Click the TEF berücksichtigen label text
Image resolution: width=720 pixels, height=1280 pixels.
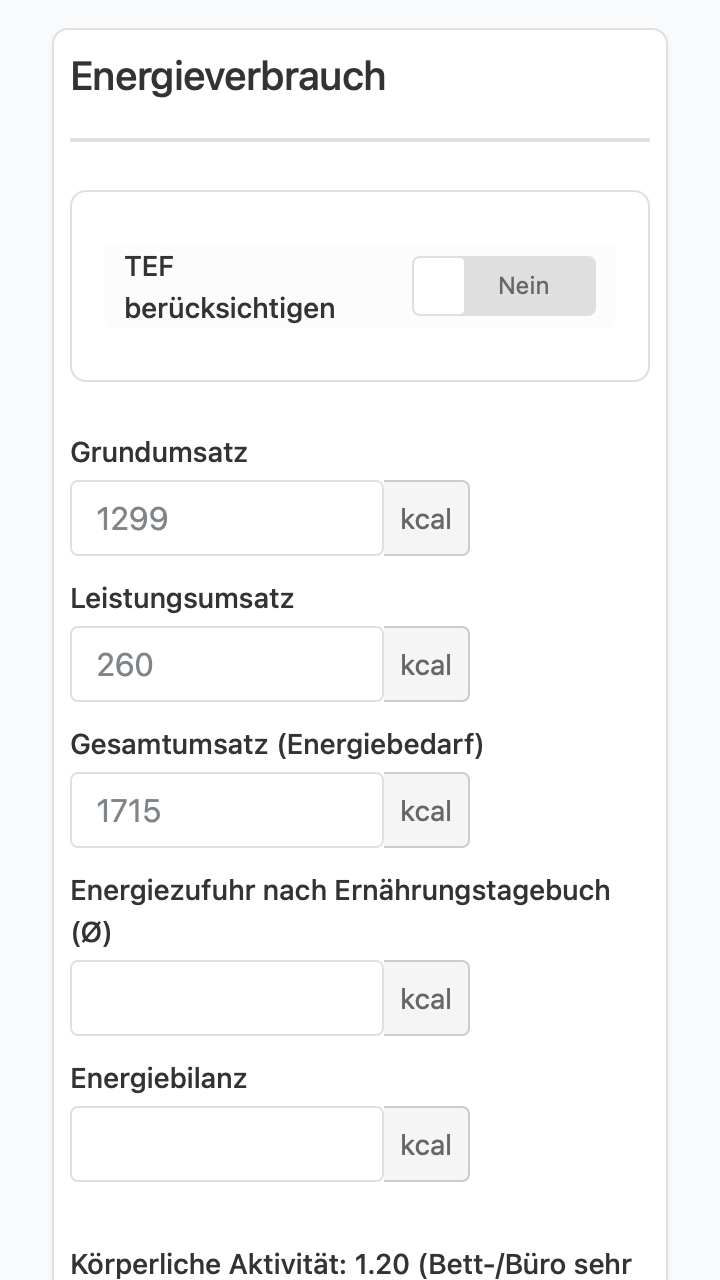(x=230, y=287)
